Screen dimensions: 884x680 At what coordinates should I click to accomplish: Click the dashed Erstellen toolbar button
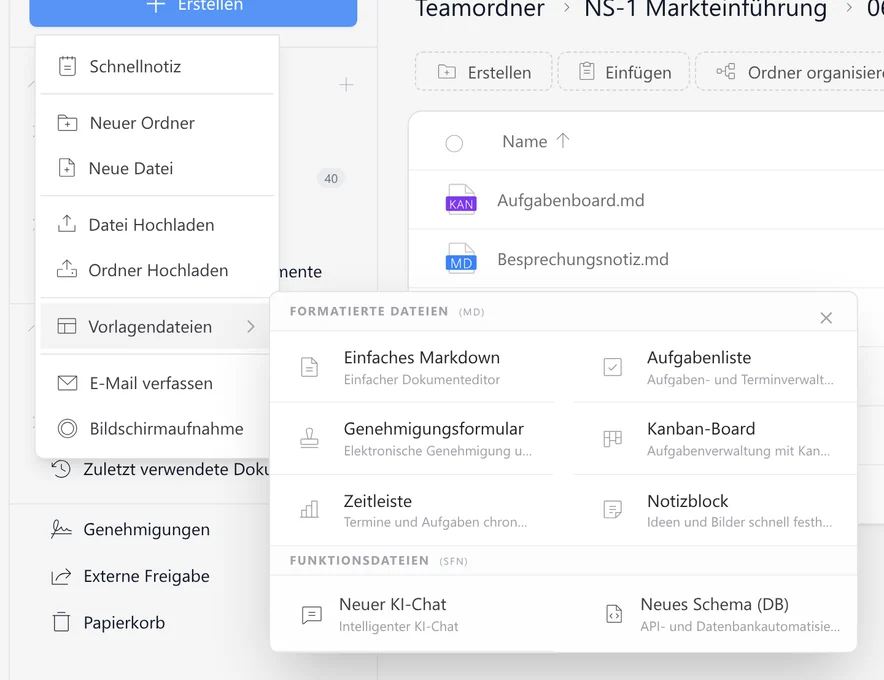(x=484, y=72)
